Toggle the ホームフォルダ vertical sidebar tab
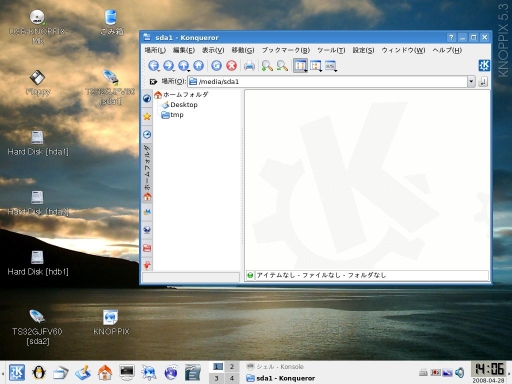This screenshot has width=512, height=384. (147, 173)
